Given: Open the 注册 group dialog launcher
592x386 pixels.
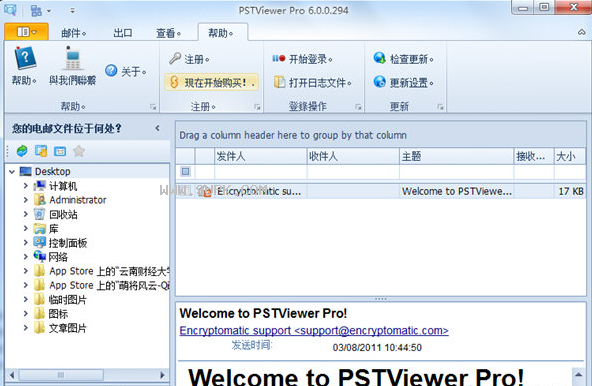Looking at the screenshot, I should pyautogui.click(x=257, y=107).
